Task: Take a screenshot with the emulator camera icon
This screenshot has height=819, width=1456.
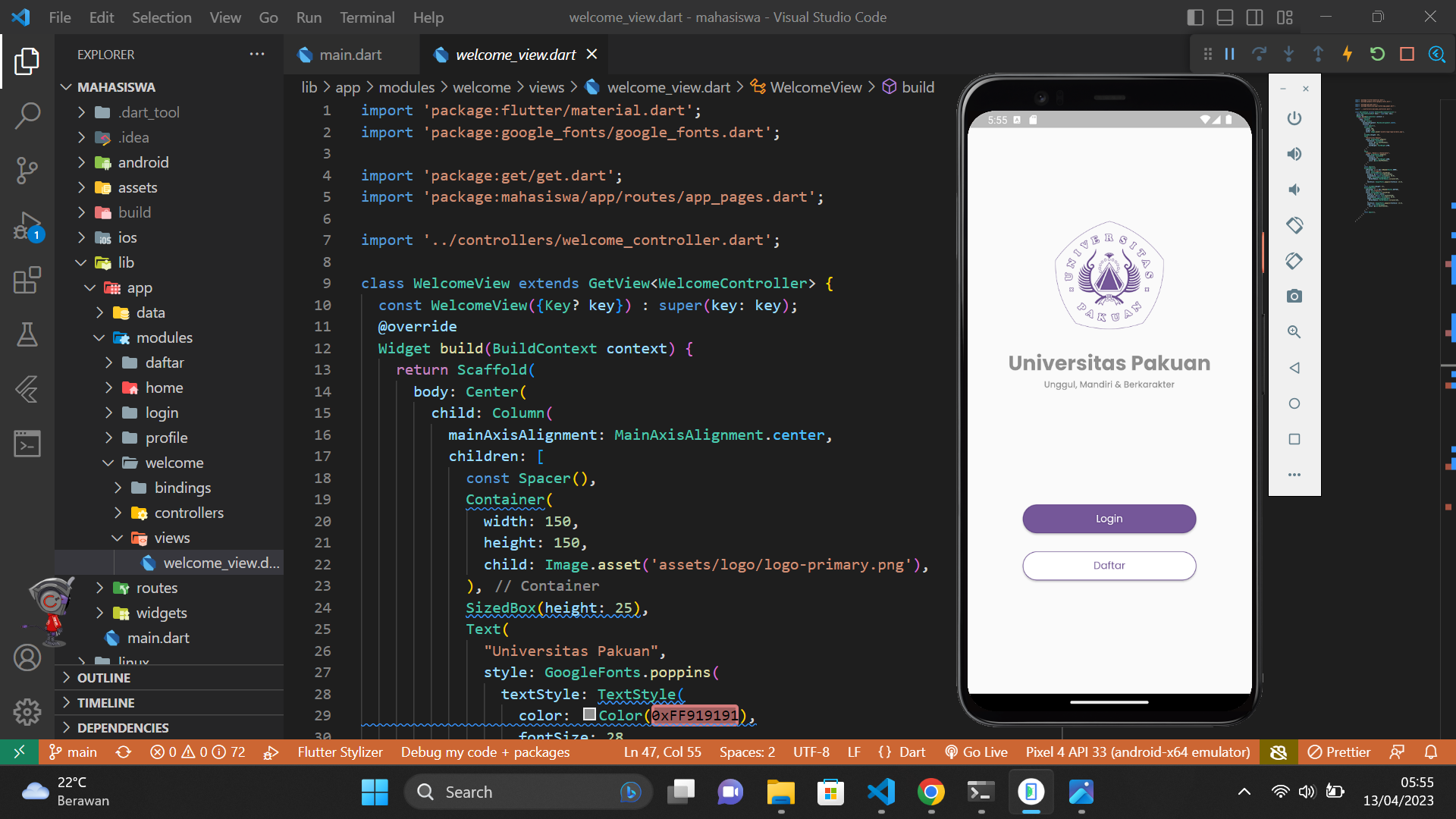Action: 1294,296
